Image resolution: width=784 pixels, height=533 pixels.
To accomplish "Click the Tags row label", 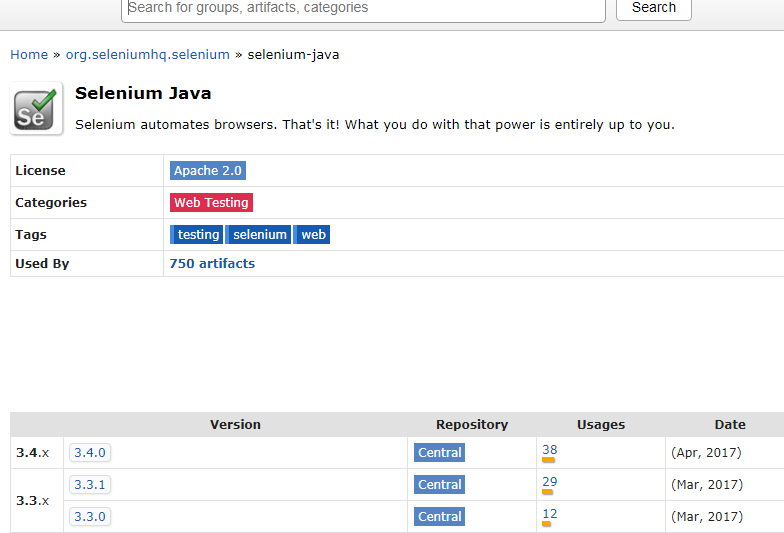I will (30, 234).
